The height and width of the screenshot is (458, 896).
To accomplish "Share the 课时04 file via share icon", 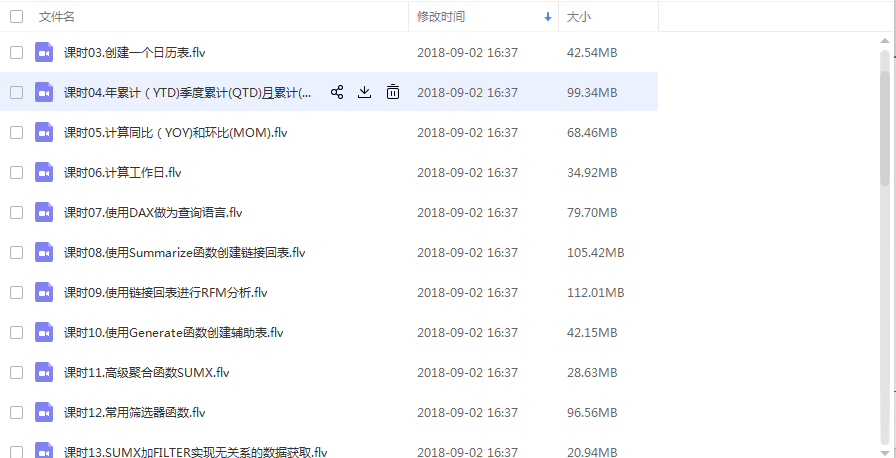I will [x=337, y=92].
